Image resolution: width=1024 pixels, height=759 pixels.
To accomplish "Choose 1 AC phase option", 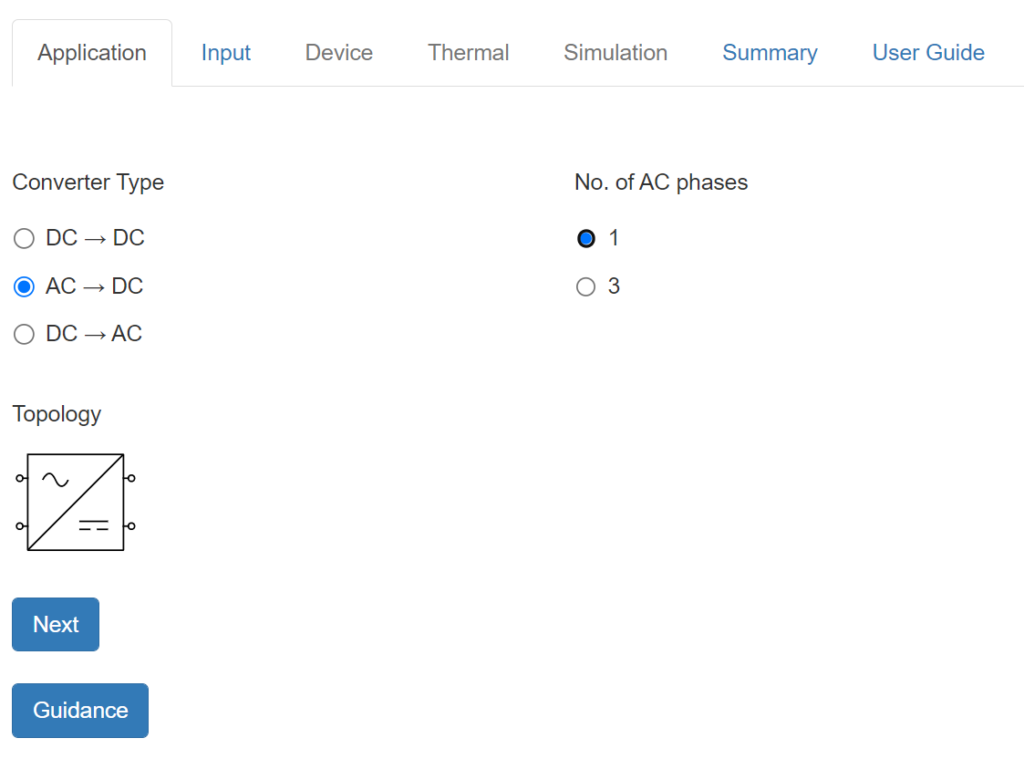I will click(x=586, y=238).
